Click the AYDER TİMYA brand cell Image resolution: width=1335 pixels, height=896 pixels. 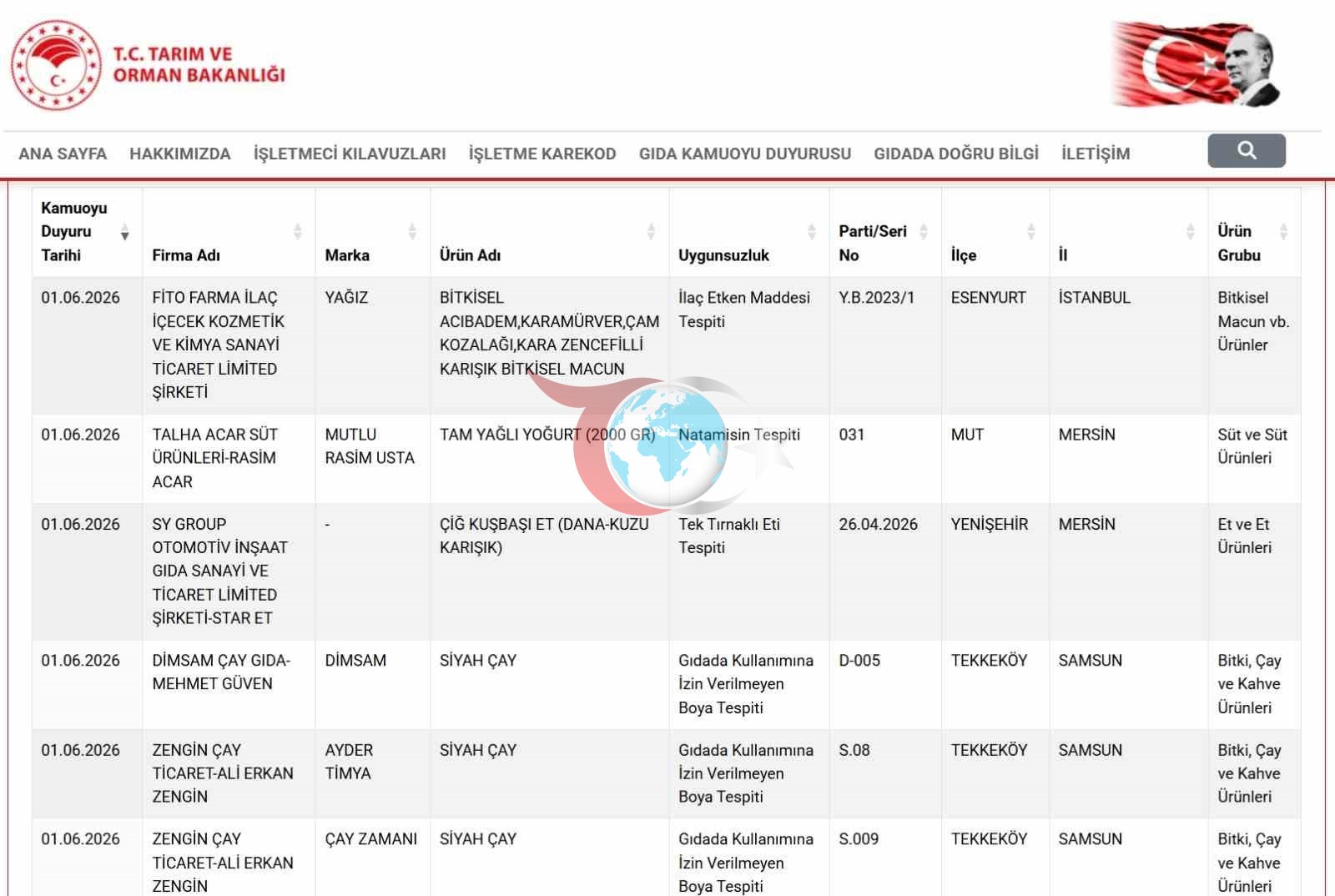pyautogui.click(x=373, y=774)
